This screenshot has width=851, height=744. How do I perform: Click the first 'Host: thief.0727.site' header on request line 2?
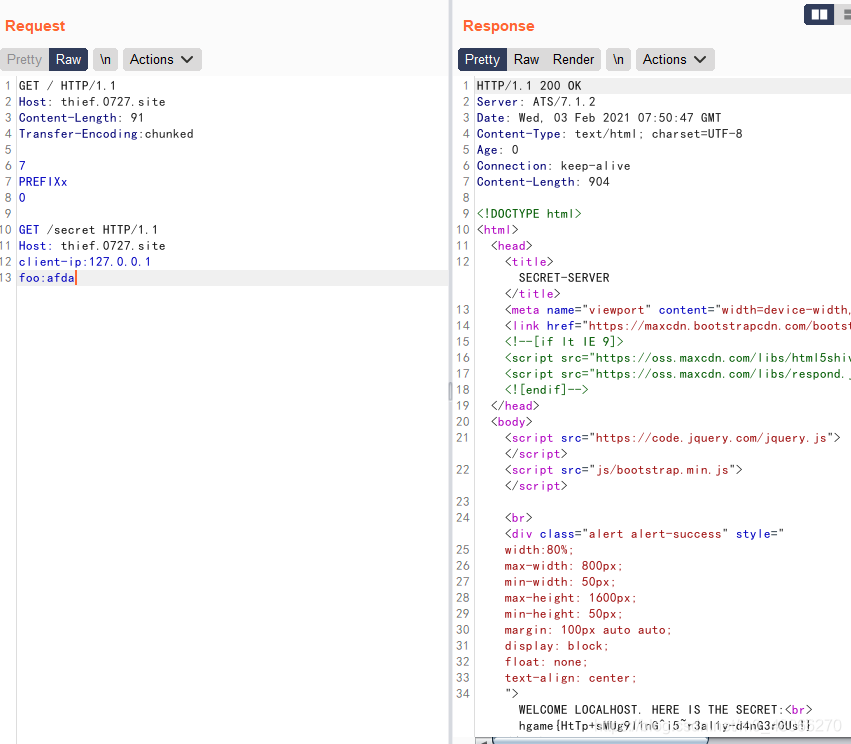click(92, 102)
